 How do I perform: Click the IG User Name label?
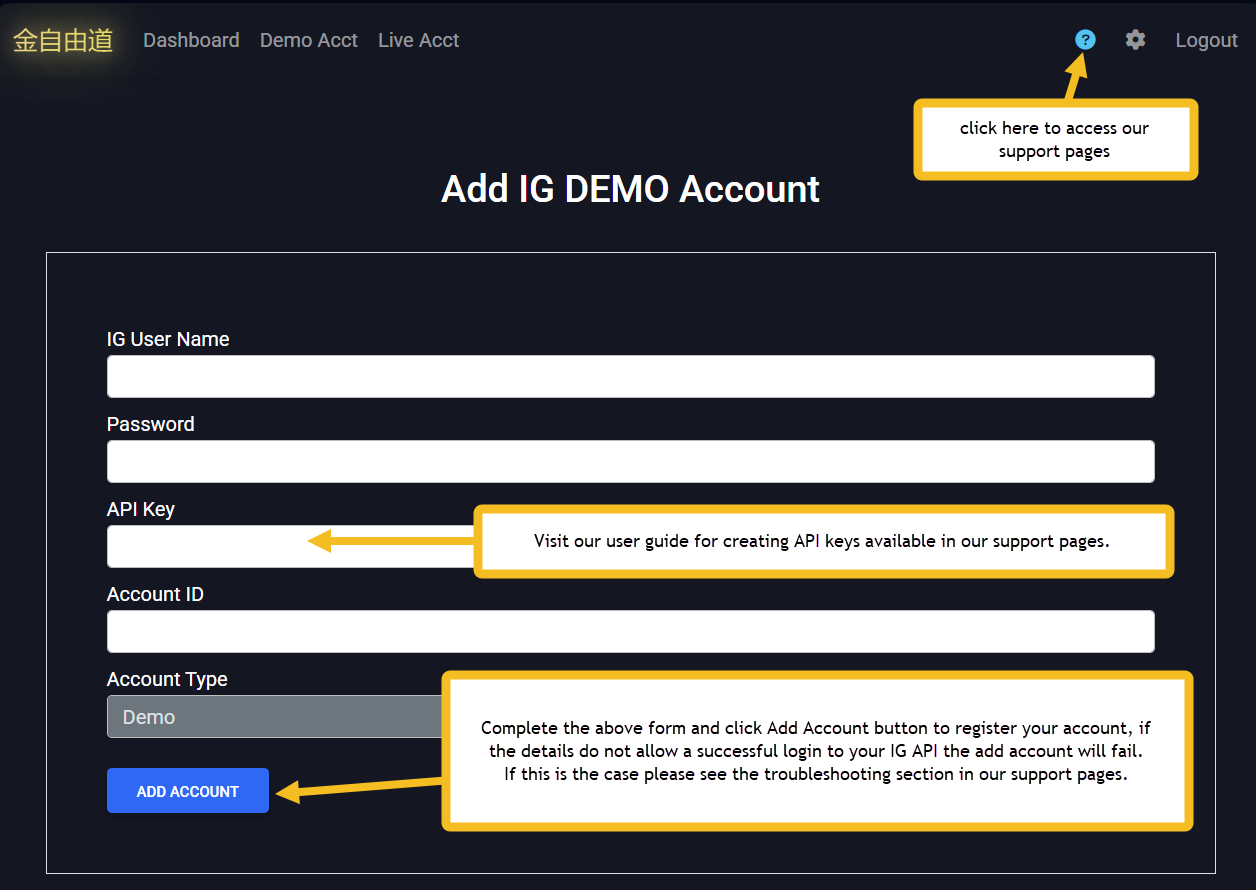pos(168,339)
